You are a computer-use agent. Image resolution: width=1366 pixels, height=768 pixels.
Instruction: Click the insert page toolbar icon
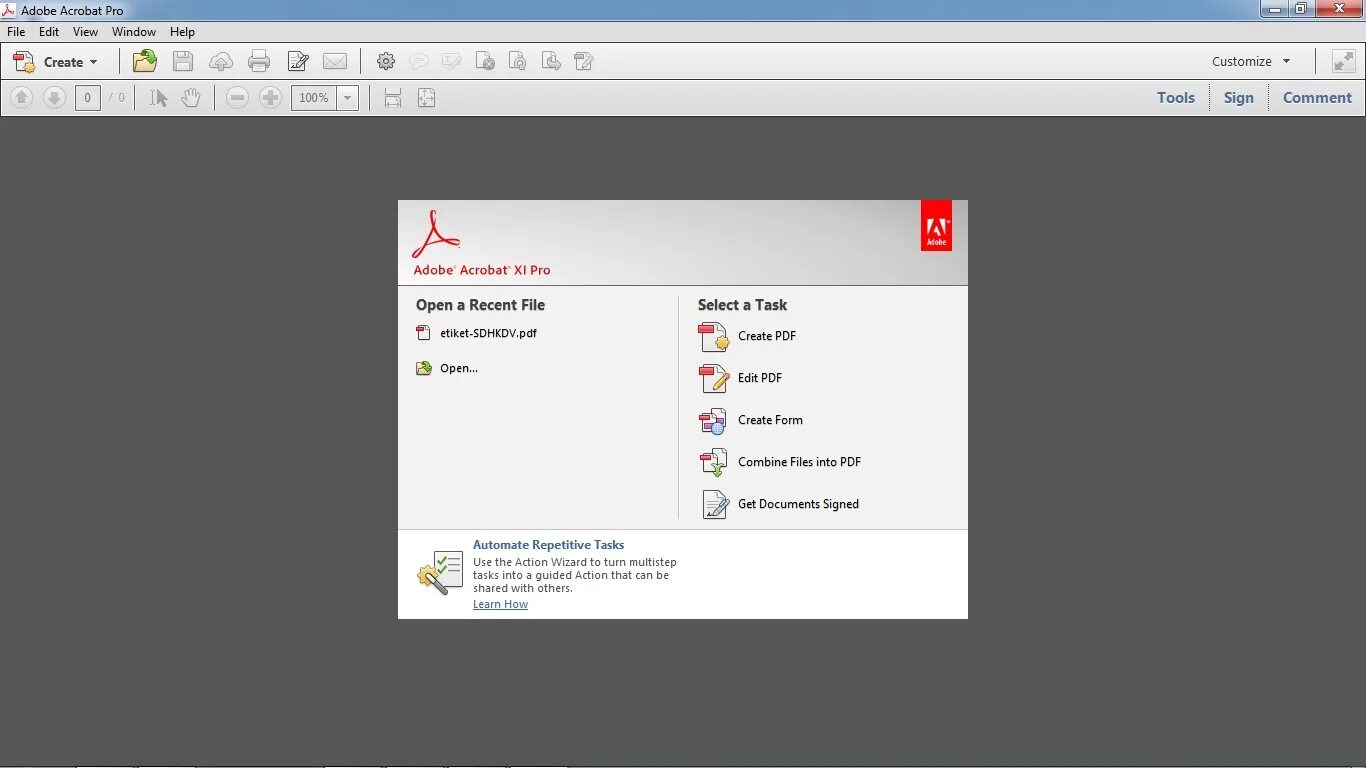(584, 61)
